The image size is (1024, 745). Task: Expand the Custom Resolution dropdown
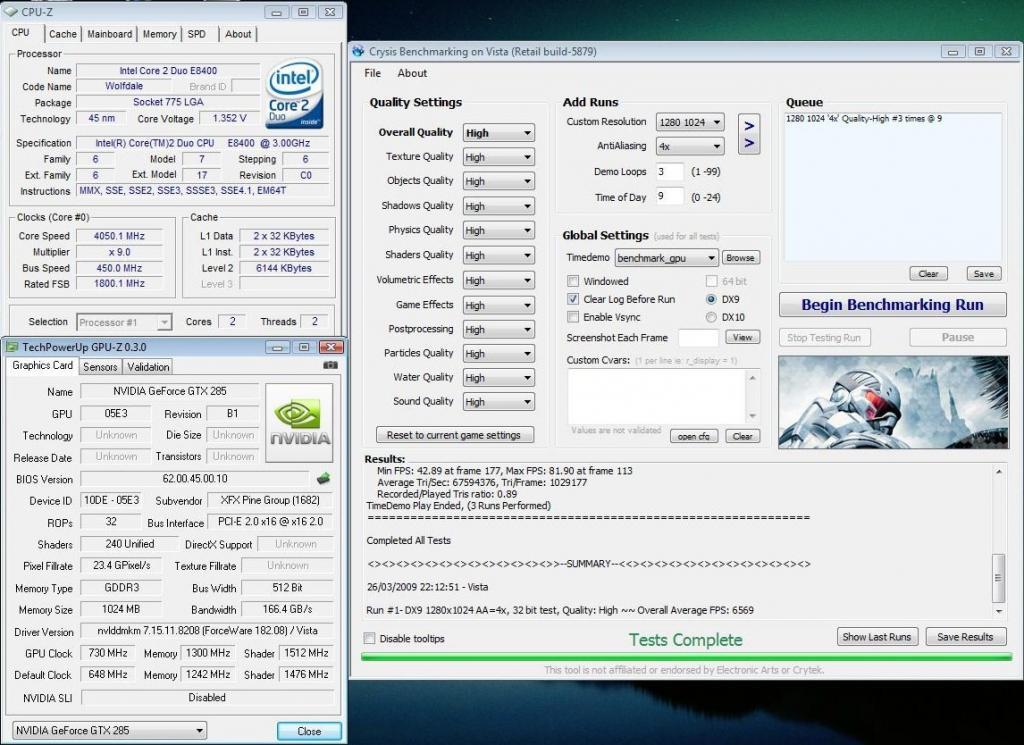pos(690,122)
